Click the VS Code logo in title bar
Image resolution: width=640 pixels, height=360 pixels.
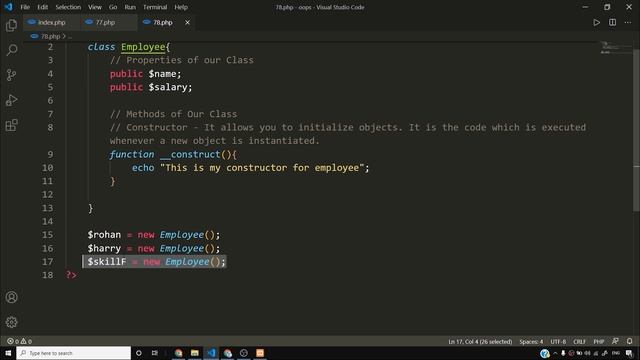(8, 7)
